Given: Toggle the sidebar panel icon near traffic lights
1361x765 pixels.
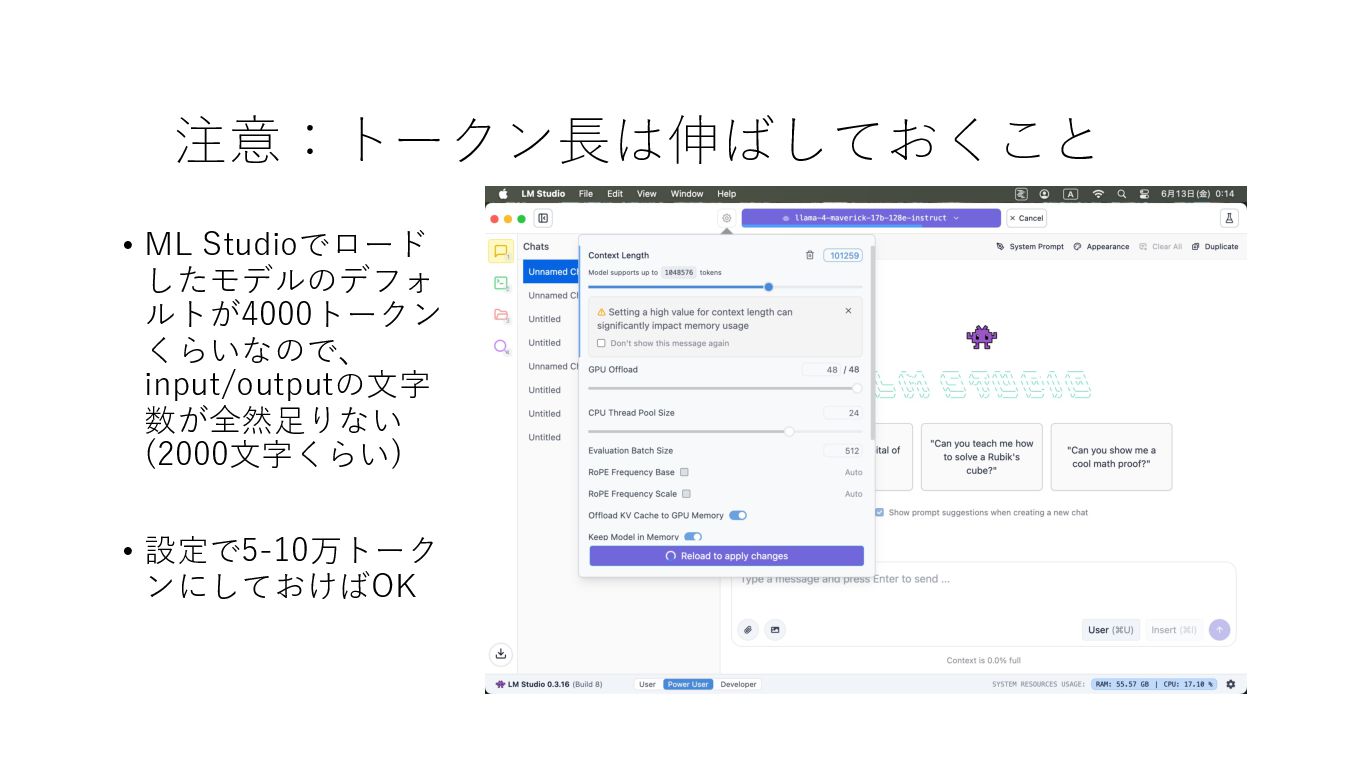Looking at the screenshot, I should tap(543, 218).
